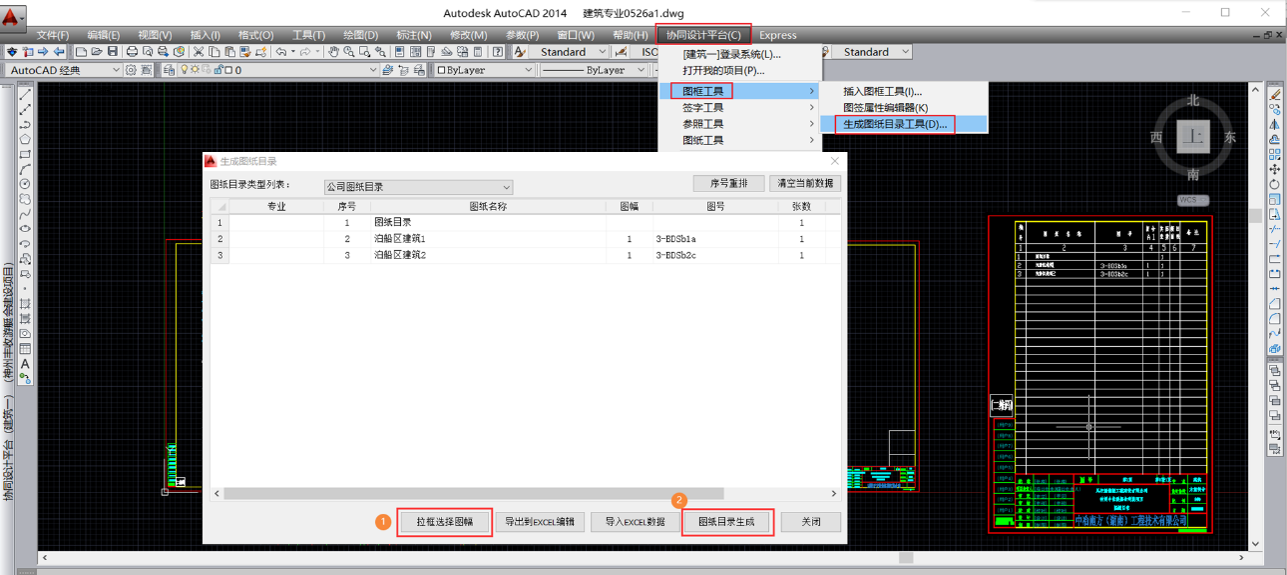Open the 公司图纸目录 type dropdown
This screenshot has height=575, width=1287.
tap(418, 187)
